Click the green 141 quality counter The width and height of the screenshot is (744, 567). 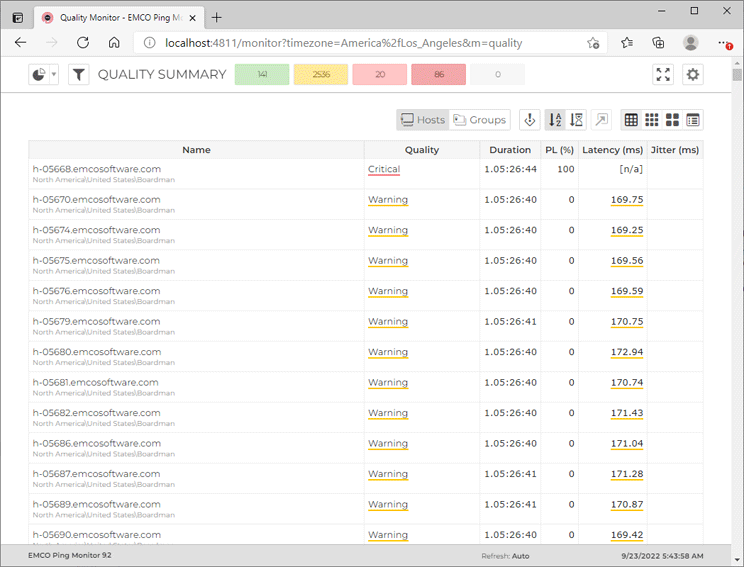pos(262,75)
